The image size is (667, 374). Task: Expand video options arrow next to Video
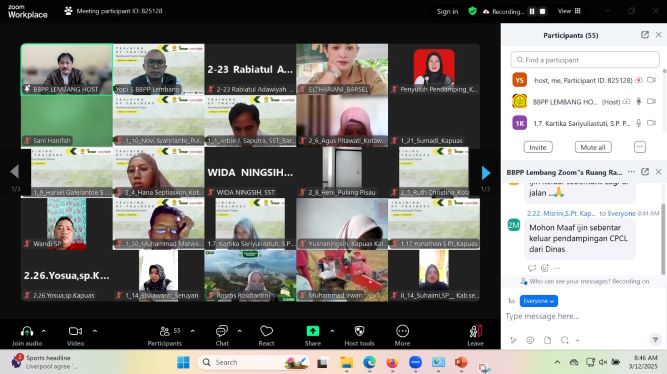click(95, 331)
